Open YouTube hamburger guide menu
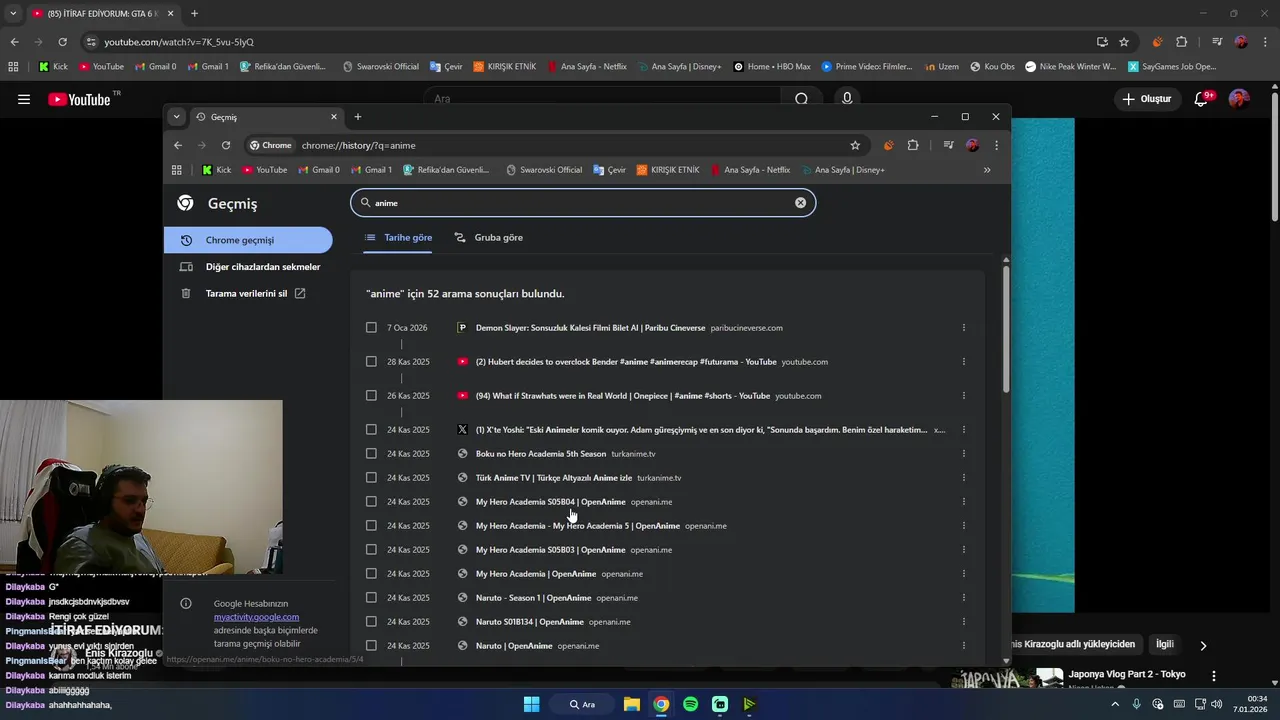Image resolution: width=1280 pixels, height=720 pixels. pyautogui.click(x=24, y=99)
